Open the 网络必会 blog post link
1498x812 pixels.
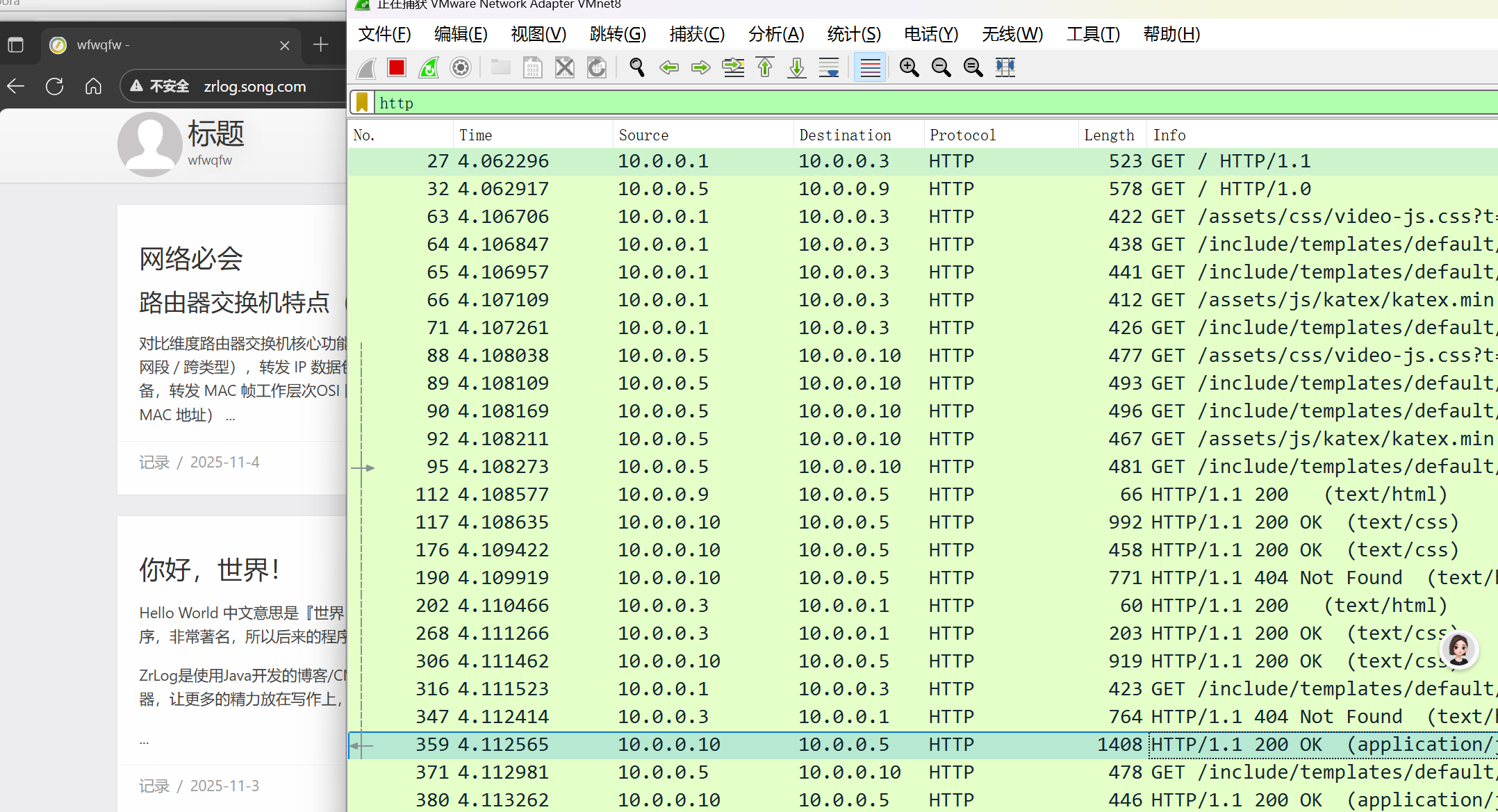(191, 258)
